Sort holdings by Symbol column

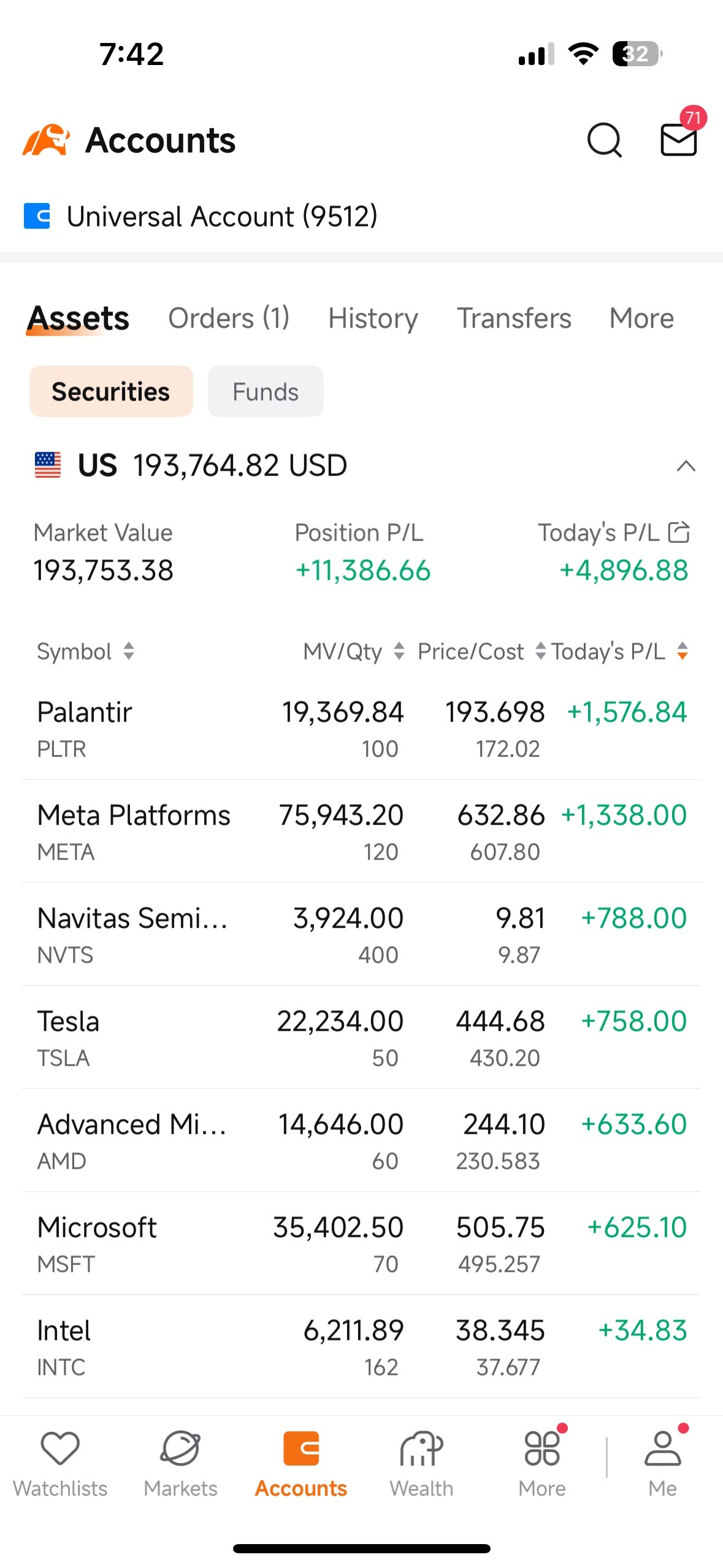85,651
